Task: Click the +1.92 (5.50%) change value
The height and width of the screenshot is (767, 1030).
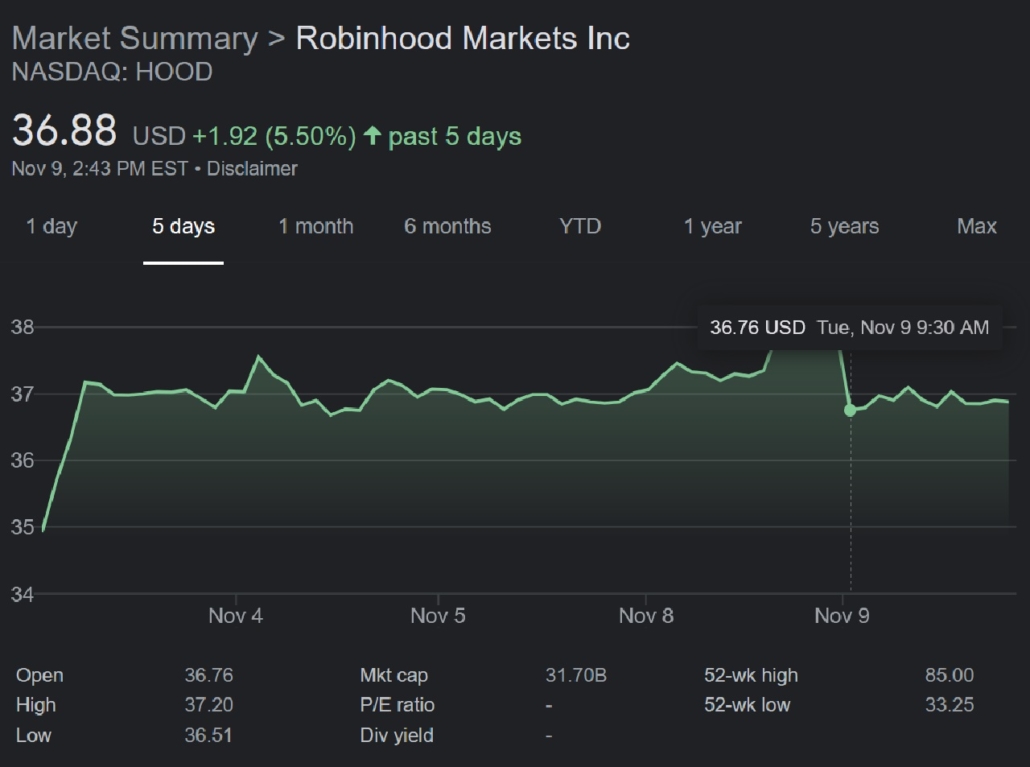Action: click(x=274, y=137)
